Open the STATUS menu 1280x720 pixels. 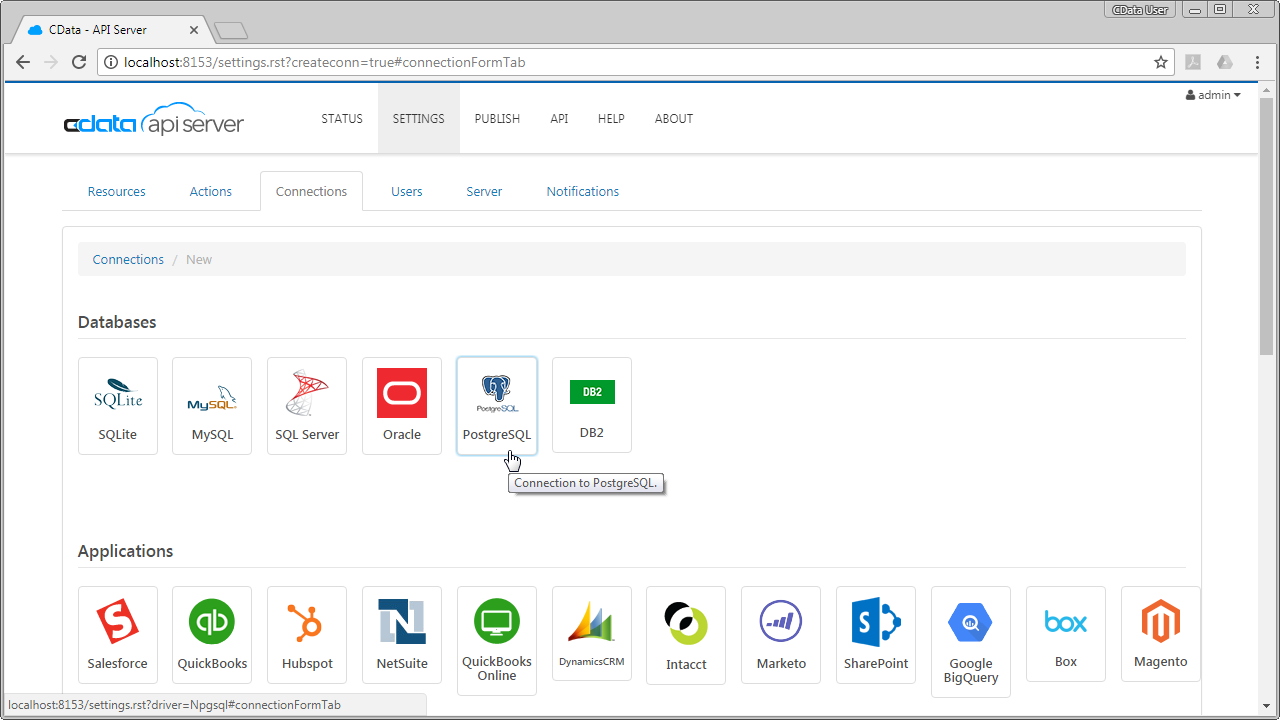342,118
